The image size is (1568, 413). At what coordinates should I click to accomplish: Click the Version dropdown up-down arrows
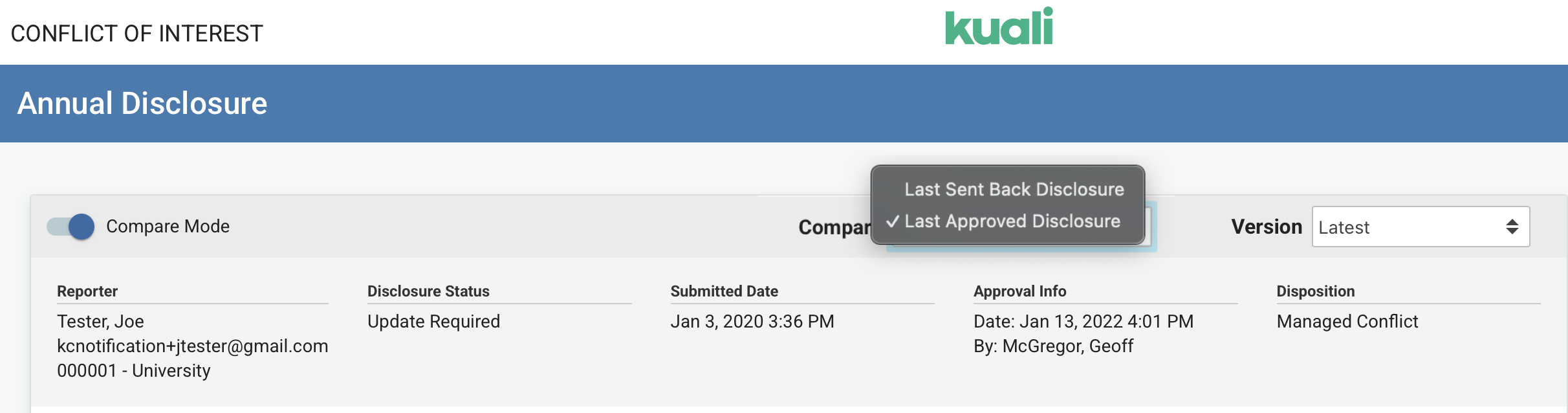pyautogui.click(x=1512, y=227)
